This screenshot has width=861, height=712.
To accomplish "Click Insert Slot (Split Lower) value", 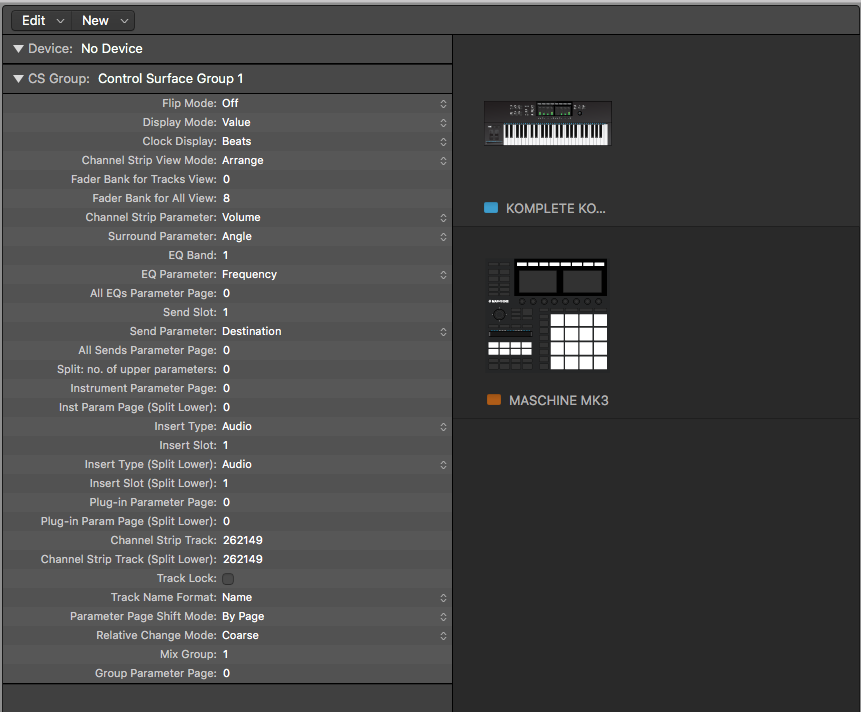I will pyautogui.click(x=225, y=483).
